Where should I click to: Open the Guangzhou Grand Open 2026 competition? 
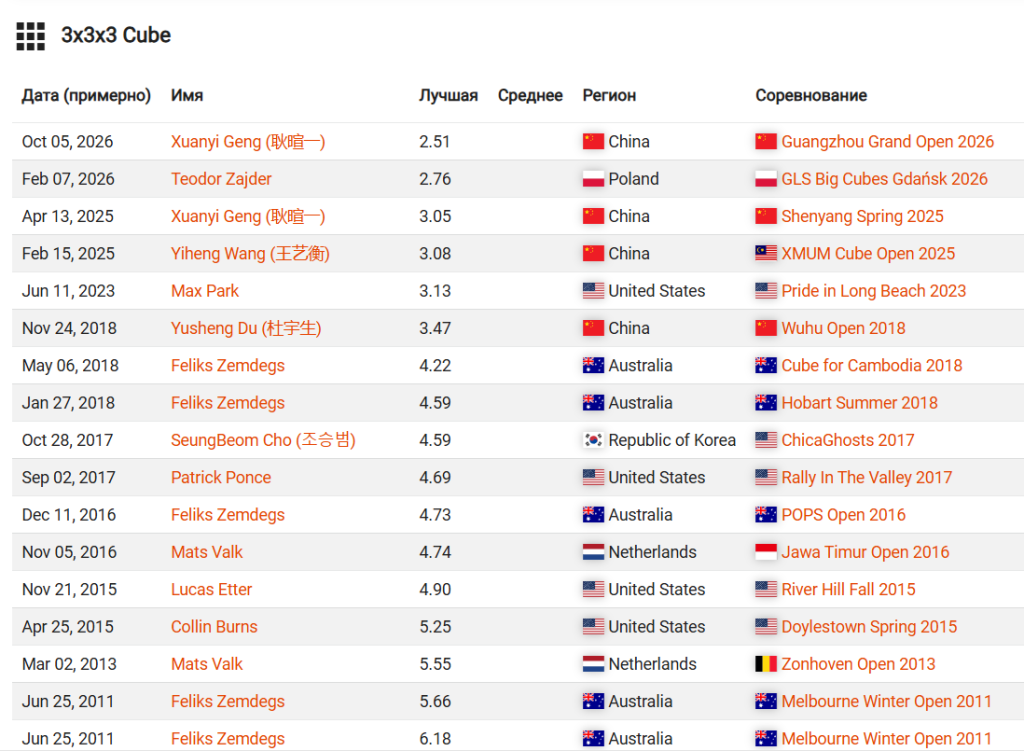coord(888,142)
